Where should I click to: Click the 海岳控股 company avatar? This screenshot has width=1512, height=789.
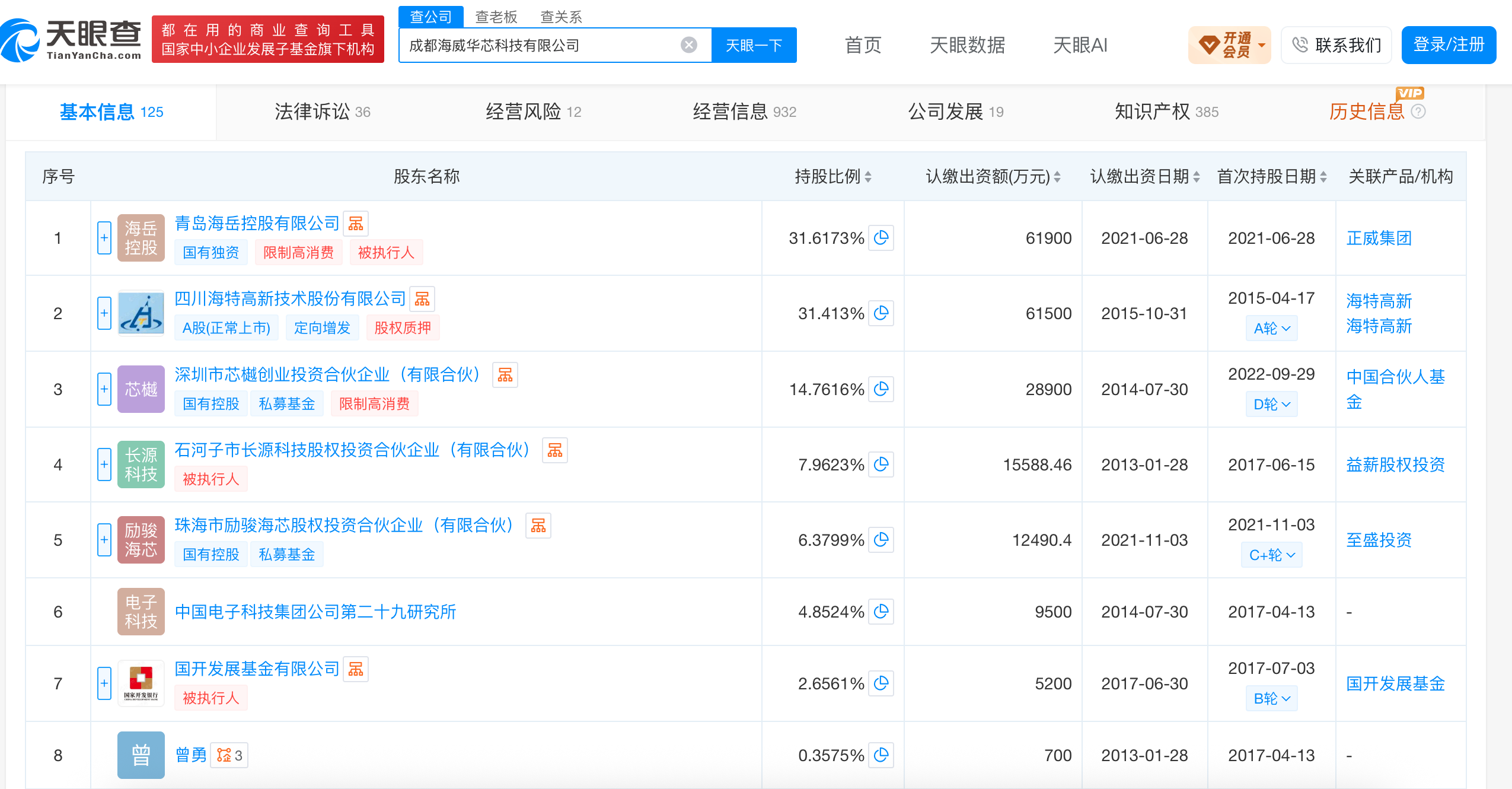141,238
